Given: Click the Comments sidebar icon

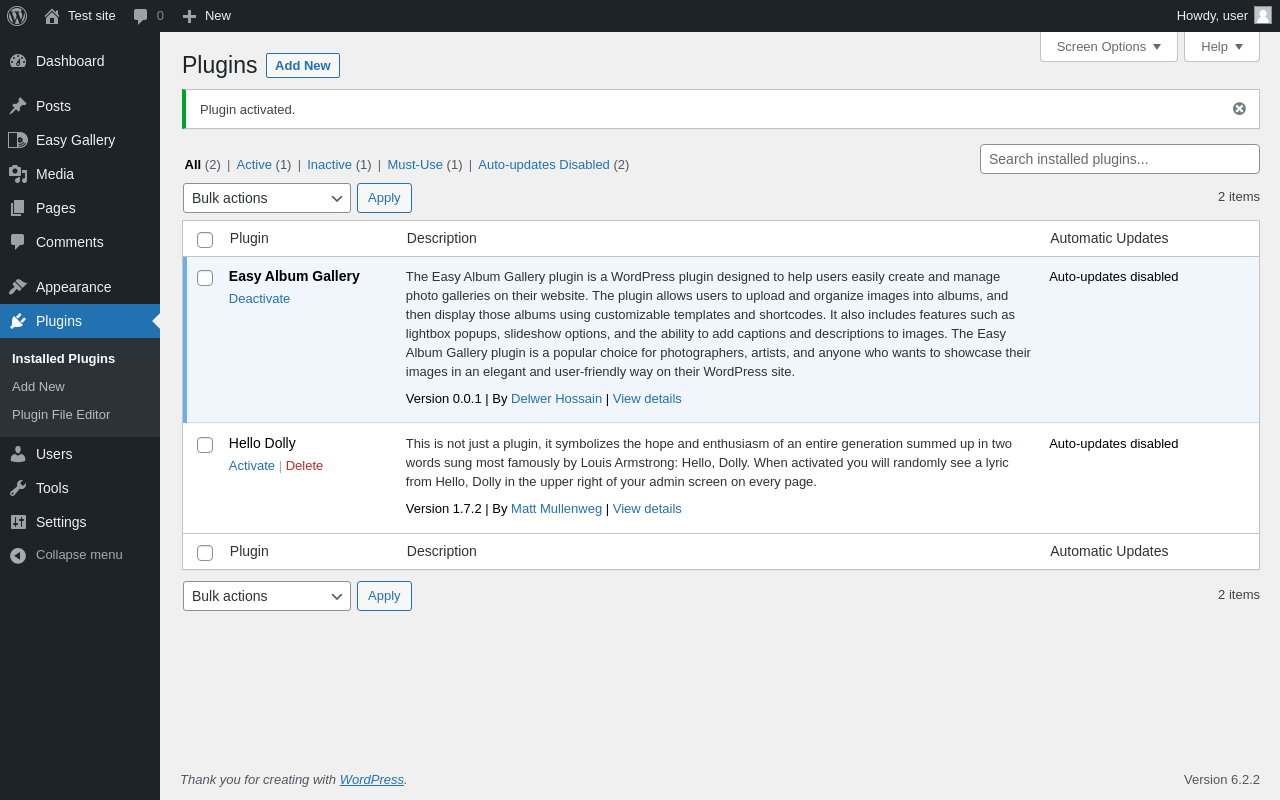Looking at the screenshot, I should pyautogui.click(x=18, y=242).
